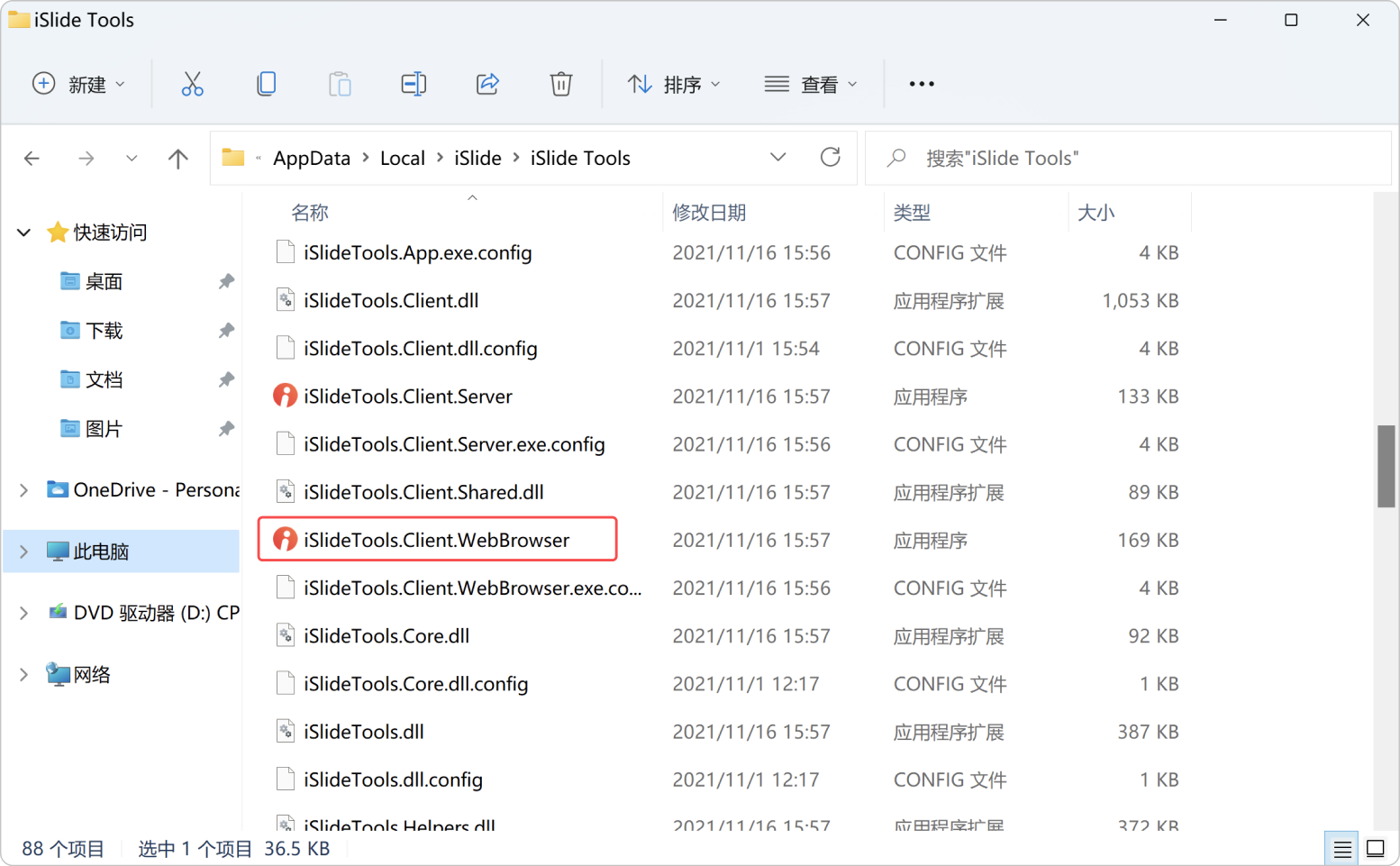Click the iSlideTools.Client.Shared.dll file icon

[285, 491]
